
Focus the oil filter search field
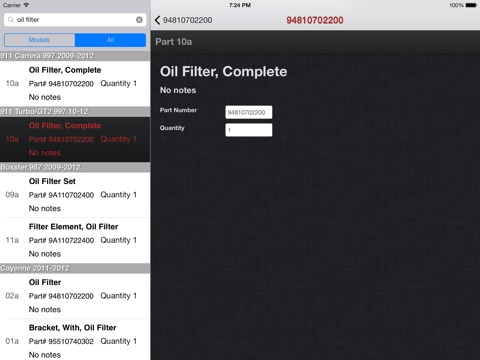pyautogui.click(x=75, y=20)
